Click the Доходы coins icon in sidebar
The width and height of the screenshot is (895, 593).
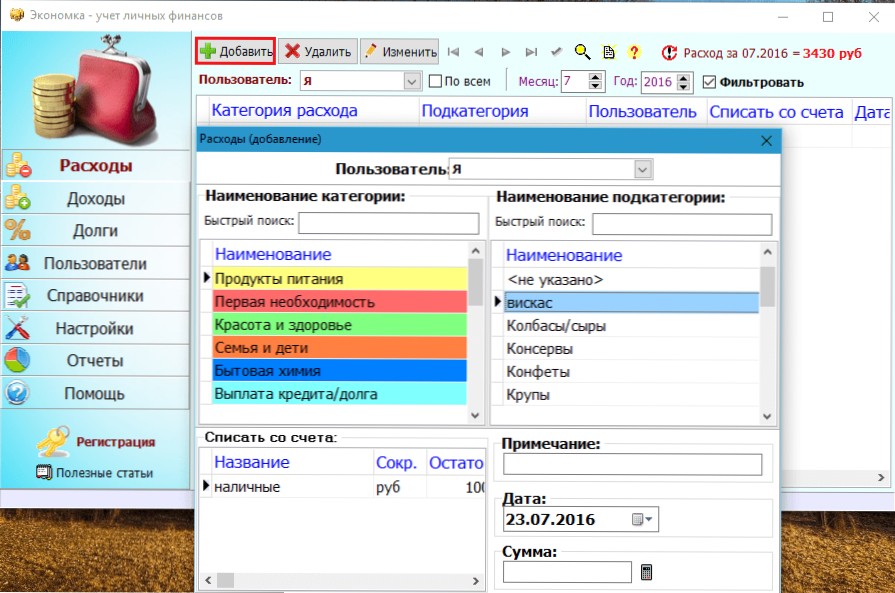click(19, 198)
